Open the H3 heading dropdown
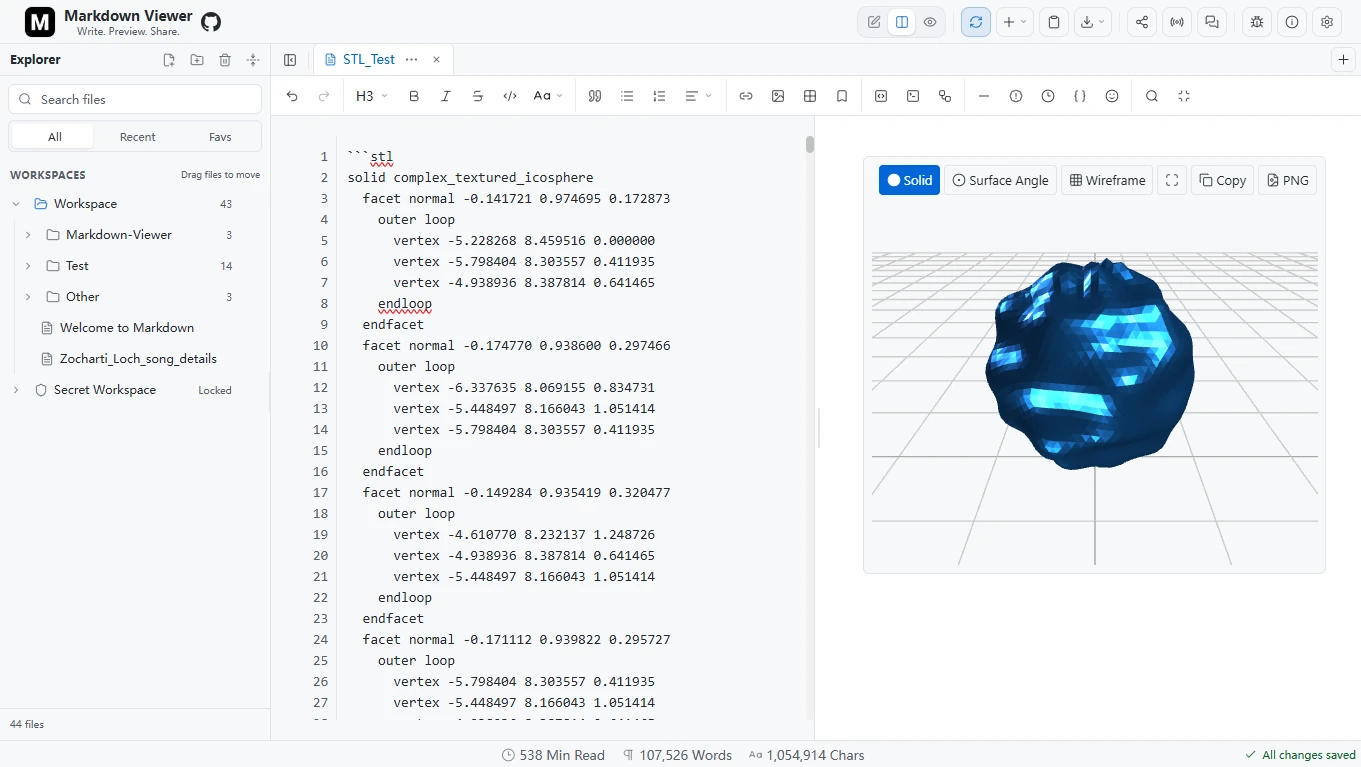Image resolution: width=1361 pixels, height=767 pixels. [371, 96]
